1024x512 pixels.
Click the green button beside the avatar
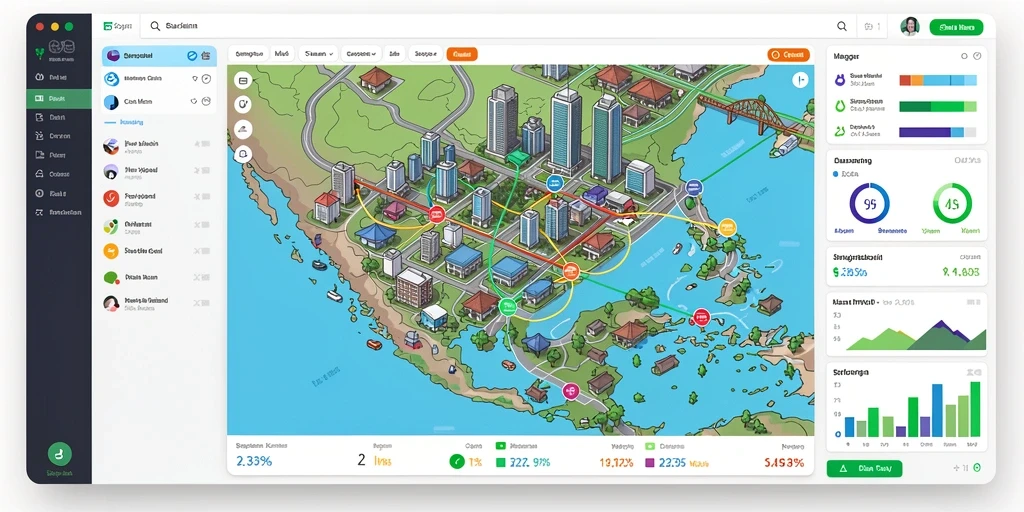point(956,27)
